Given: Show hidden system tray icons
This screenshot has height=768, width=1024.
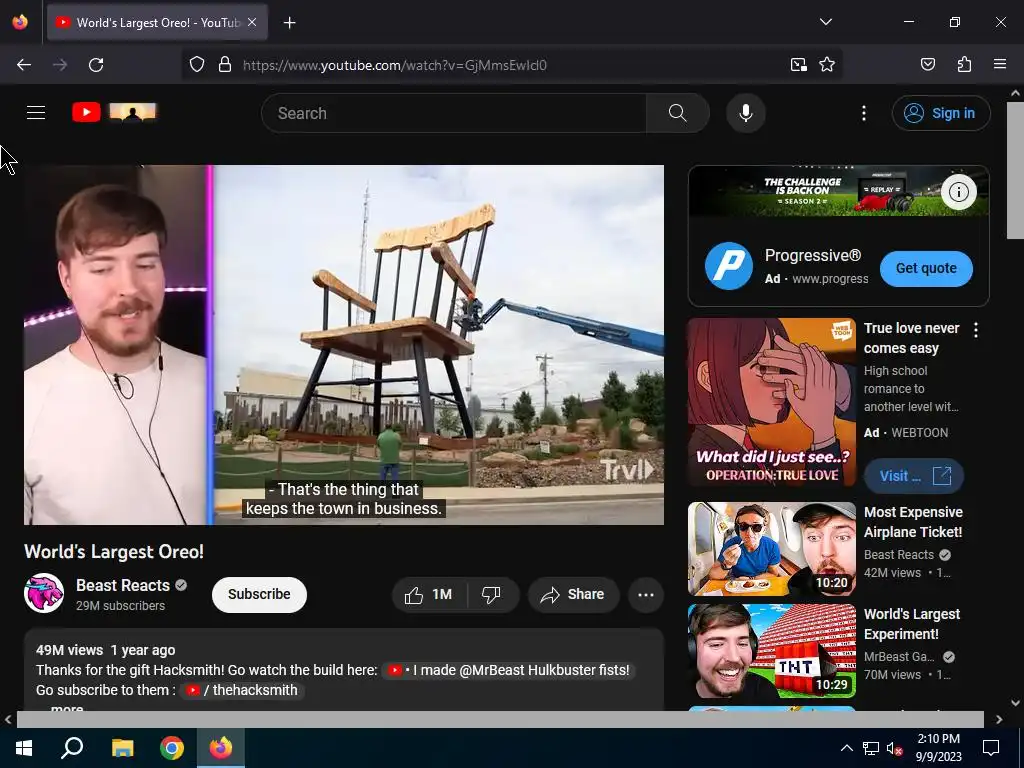Looking at the screenshot, I should [846, 748].
